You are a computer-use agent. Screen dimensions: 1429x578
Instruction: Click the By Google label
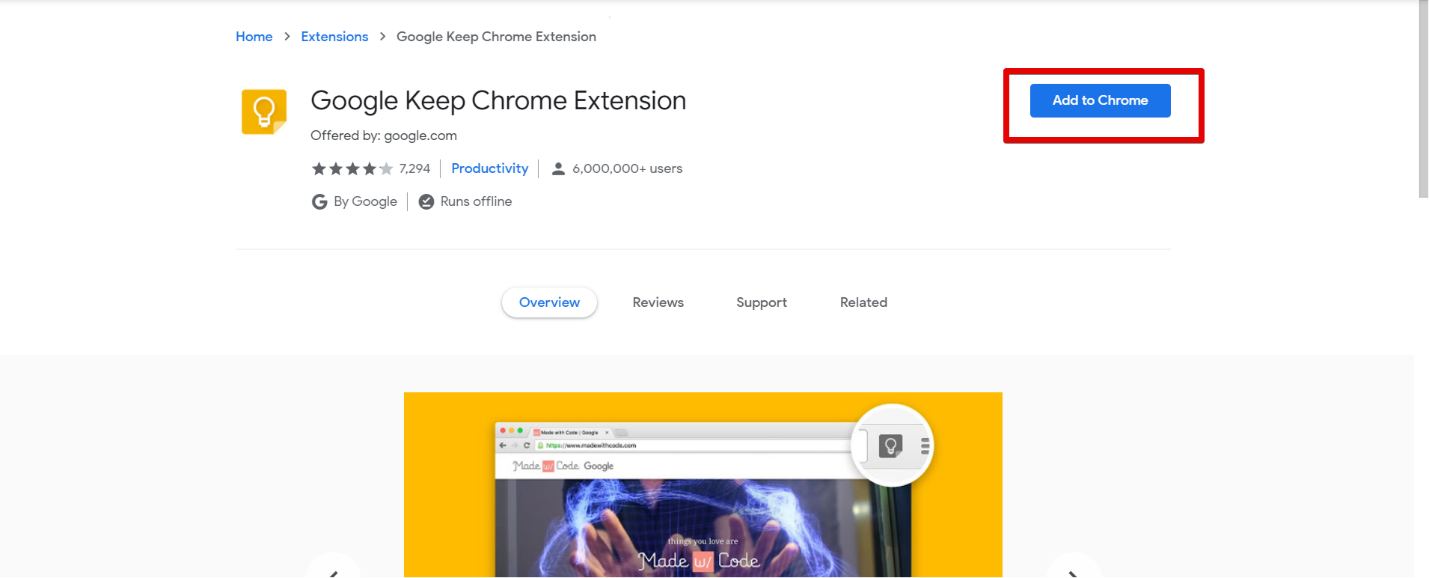(x=365, y=202)
